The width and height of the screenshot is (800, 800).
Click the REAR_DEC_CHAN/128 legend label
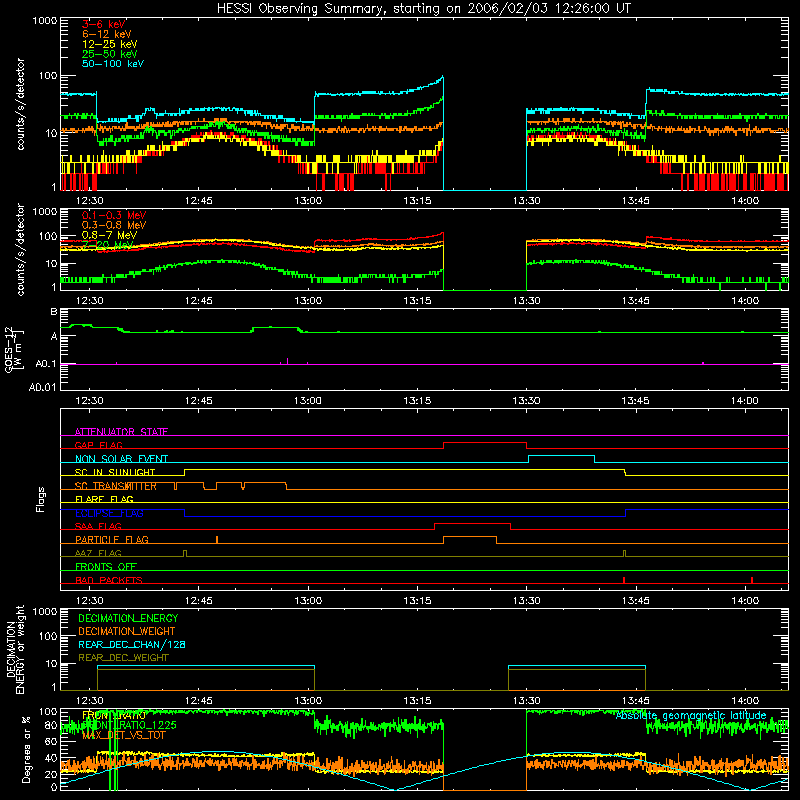[x=132, y=644]
